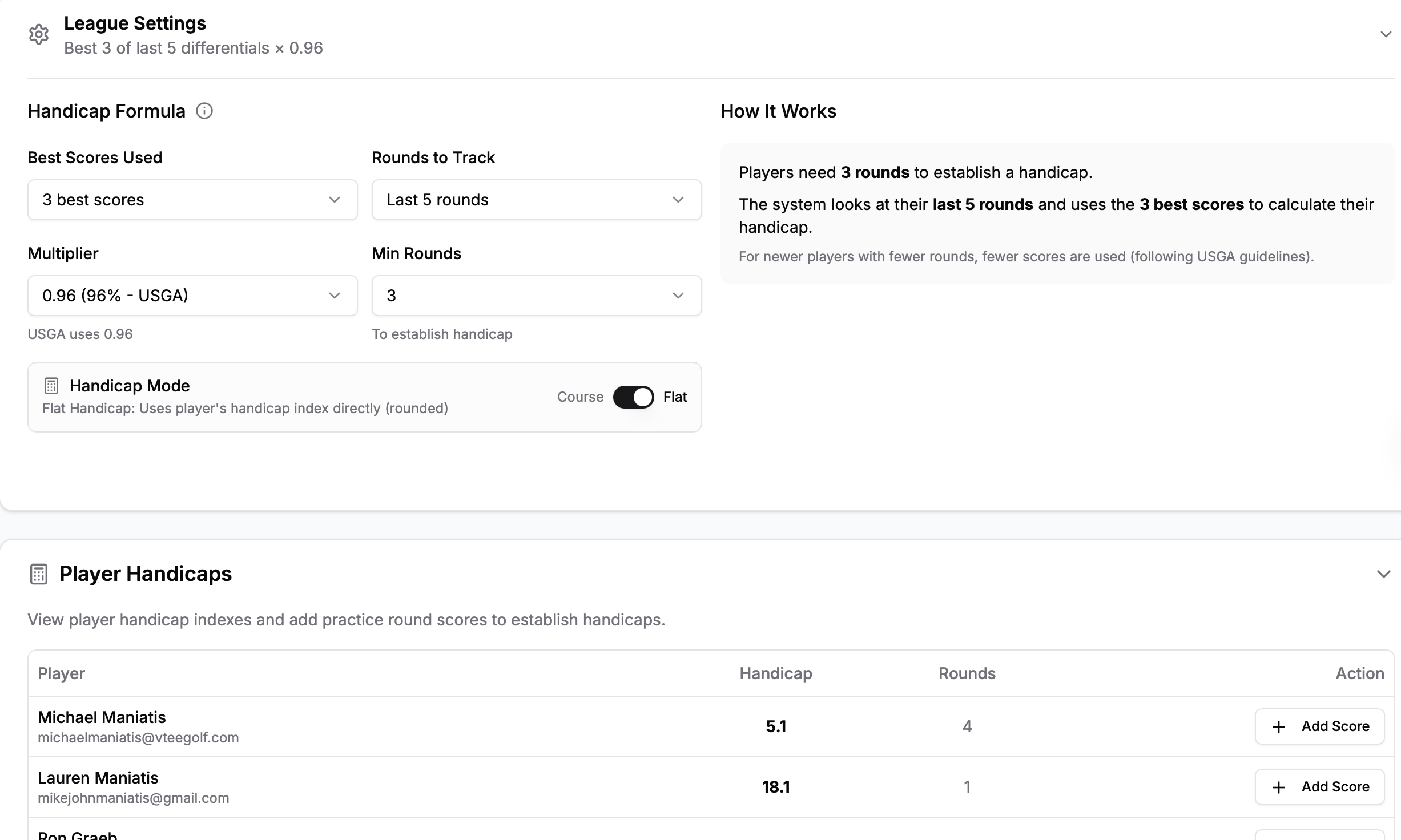Add Score for Lauren Maniatis
The image size is (1401, 840).
point(1319,787)
